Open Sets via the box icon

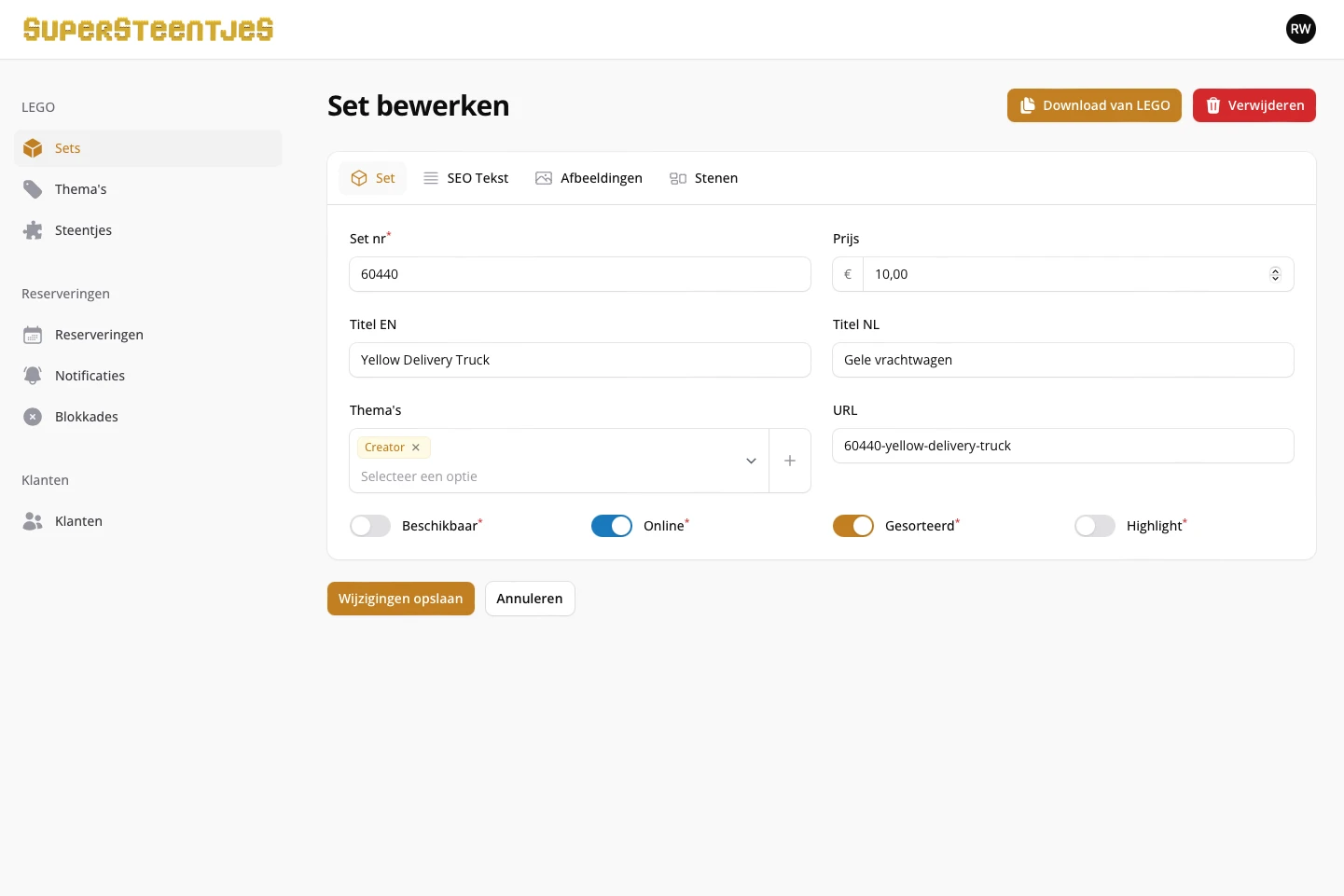[33, 148]
